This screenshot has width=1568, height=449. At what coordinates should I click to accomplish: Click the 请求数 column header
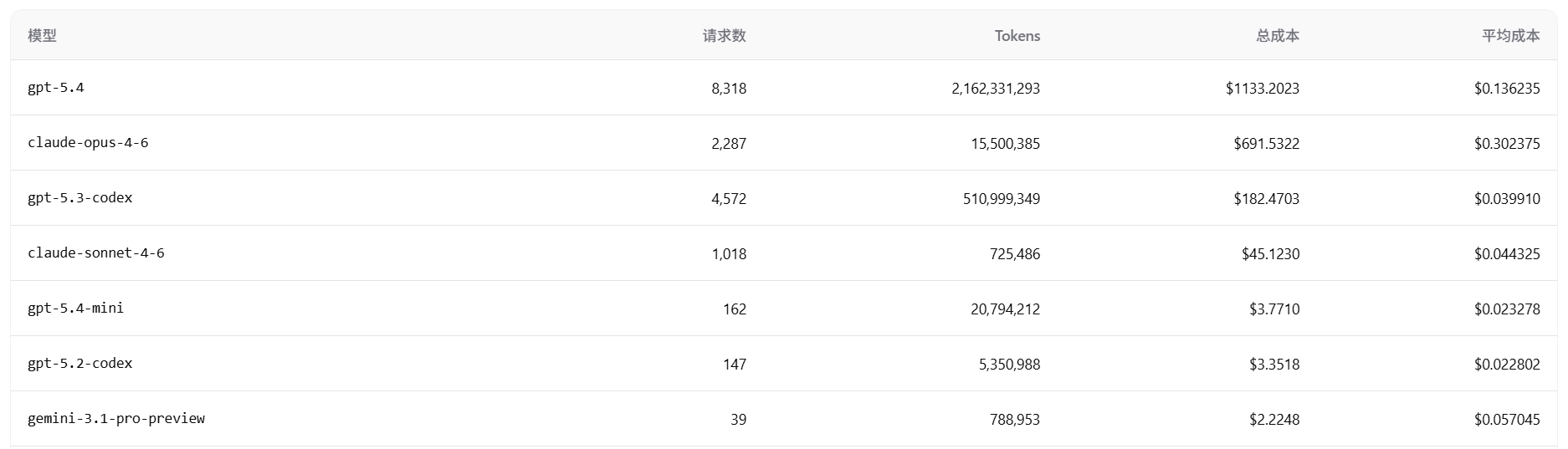(x=724, y=36)
